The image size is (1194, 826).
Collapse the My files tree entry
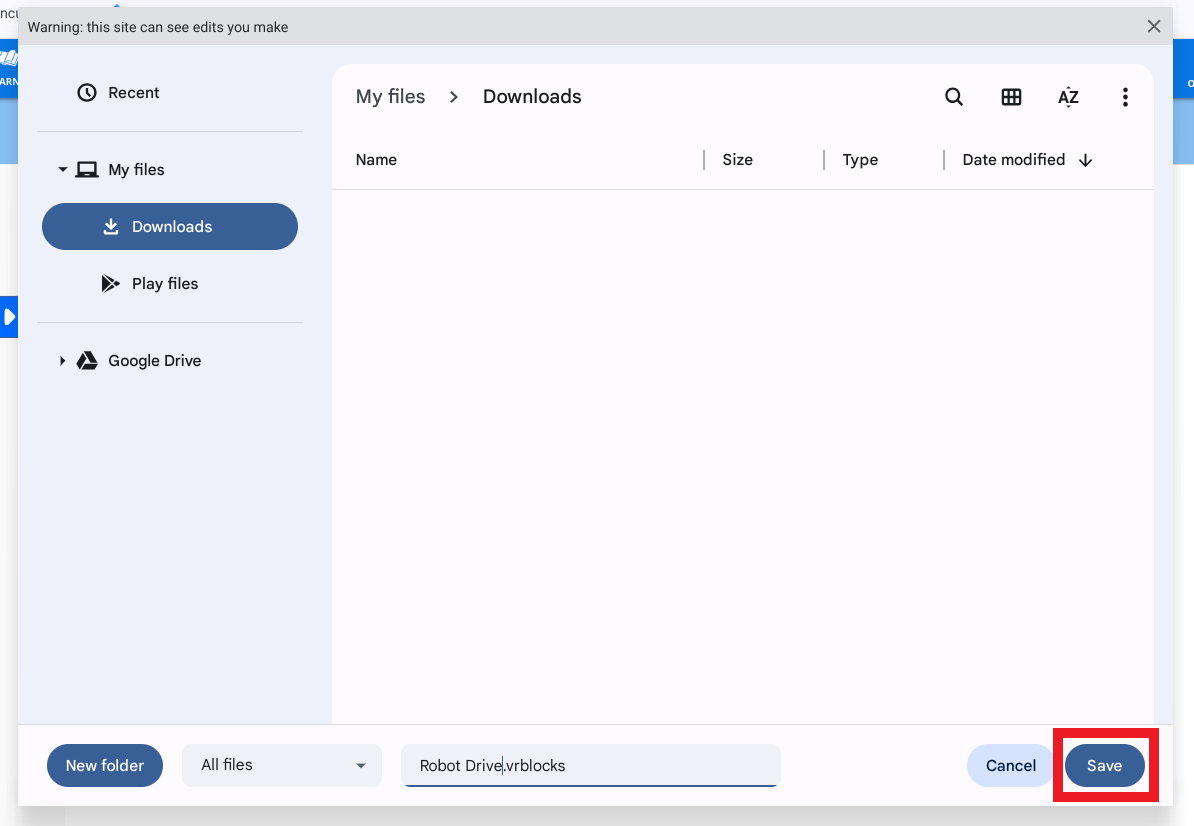(62, 169)
